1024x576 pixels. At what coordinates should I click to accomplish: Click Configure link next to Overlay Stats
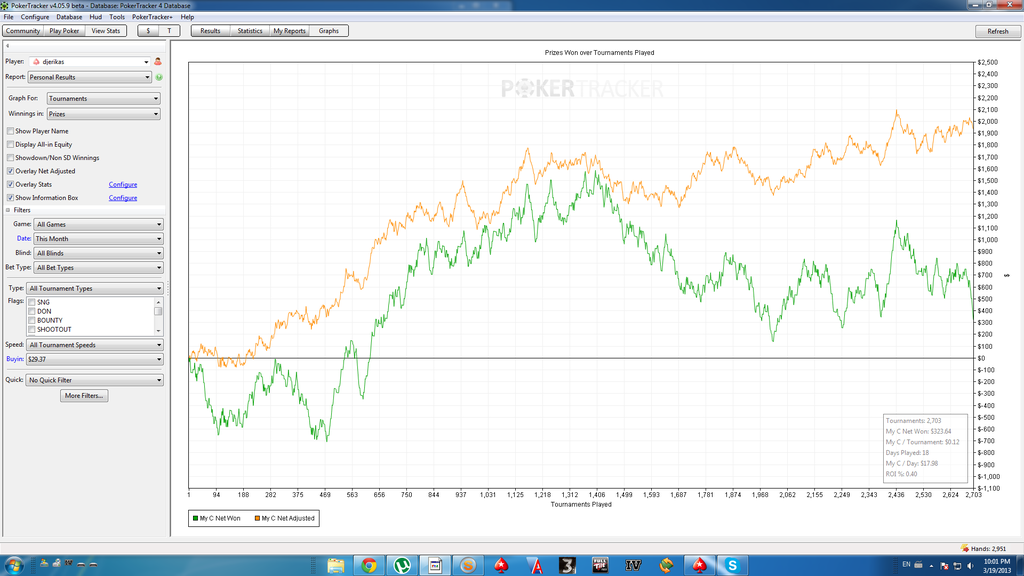[x=123, y=185]
